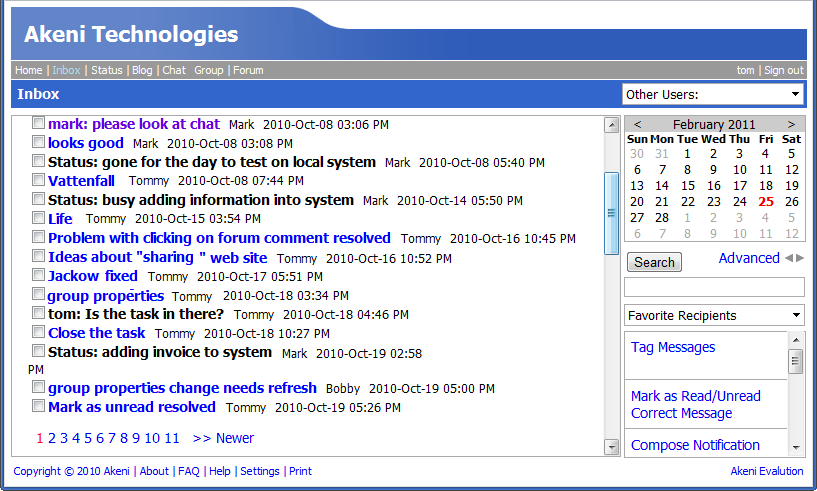Click message list scroll up arrow

point(612,125)
